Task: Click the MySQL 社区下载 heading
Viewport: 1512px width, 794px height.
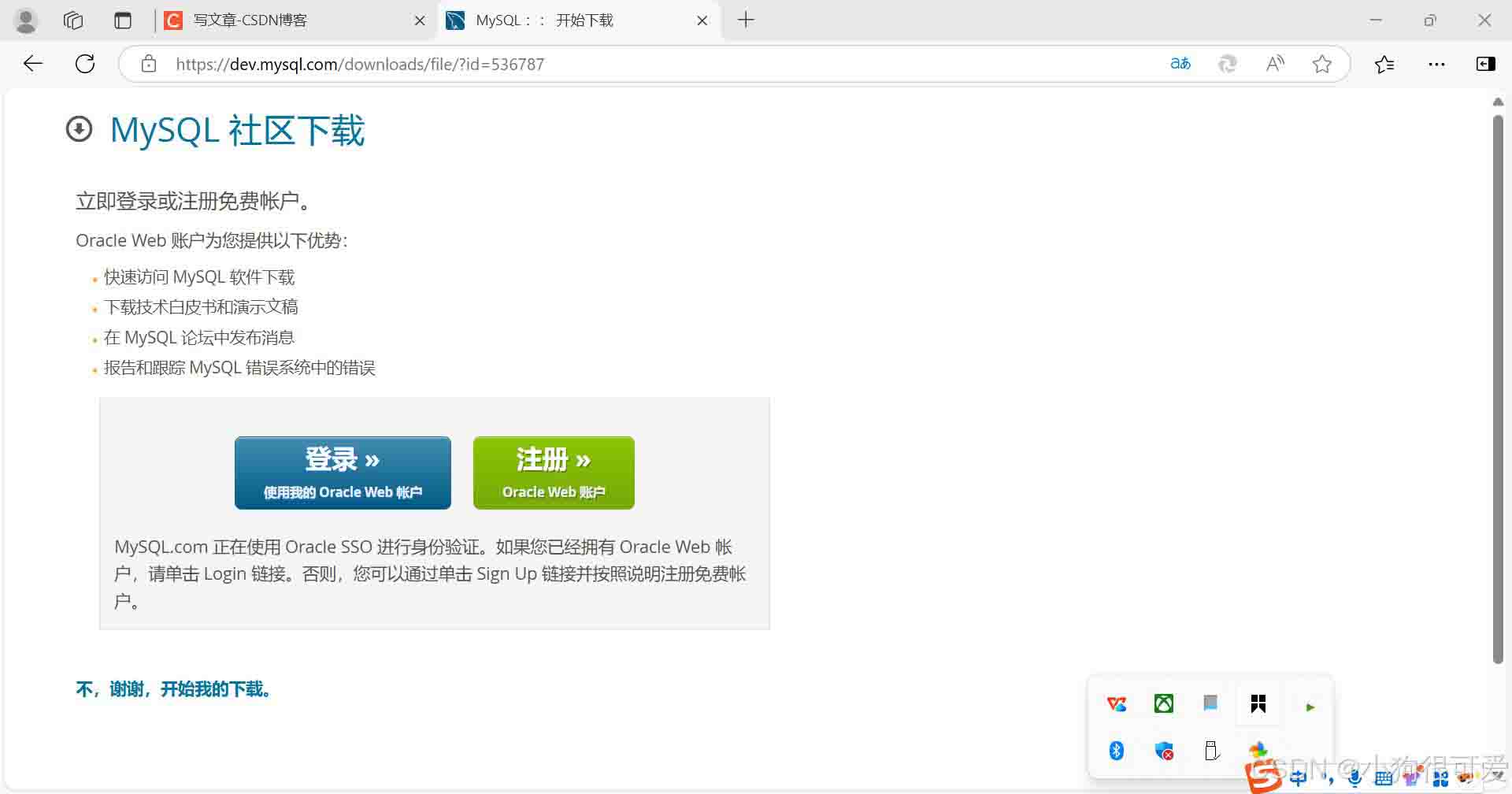Action: click(238, 130)
